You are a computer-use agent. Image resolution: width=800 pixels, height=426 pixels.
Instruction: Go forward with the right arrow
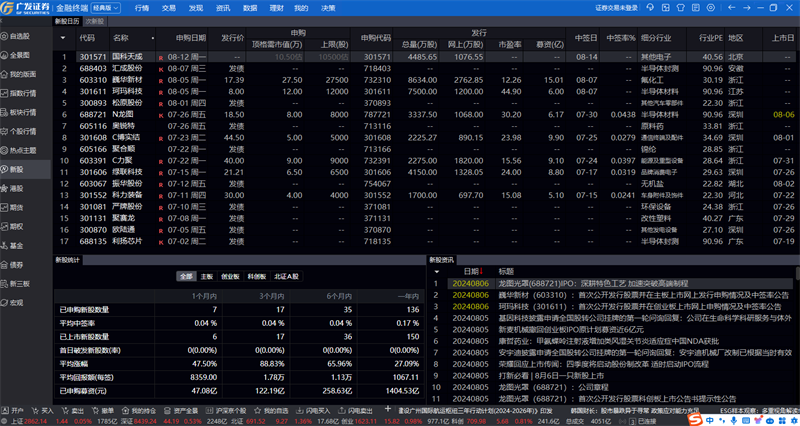click(x=745, y=8)
